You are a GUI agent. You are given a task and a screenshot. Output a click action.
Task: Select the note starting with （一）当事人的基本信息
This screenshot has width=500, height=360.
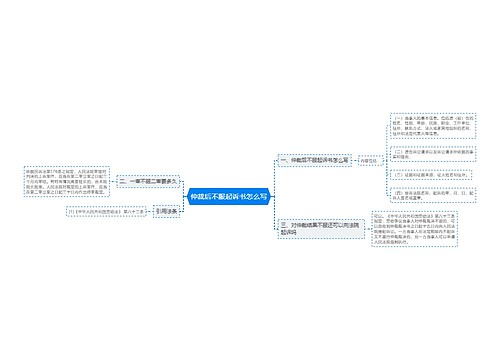click(x=433, y=126)
